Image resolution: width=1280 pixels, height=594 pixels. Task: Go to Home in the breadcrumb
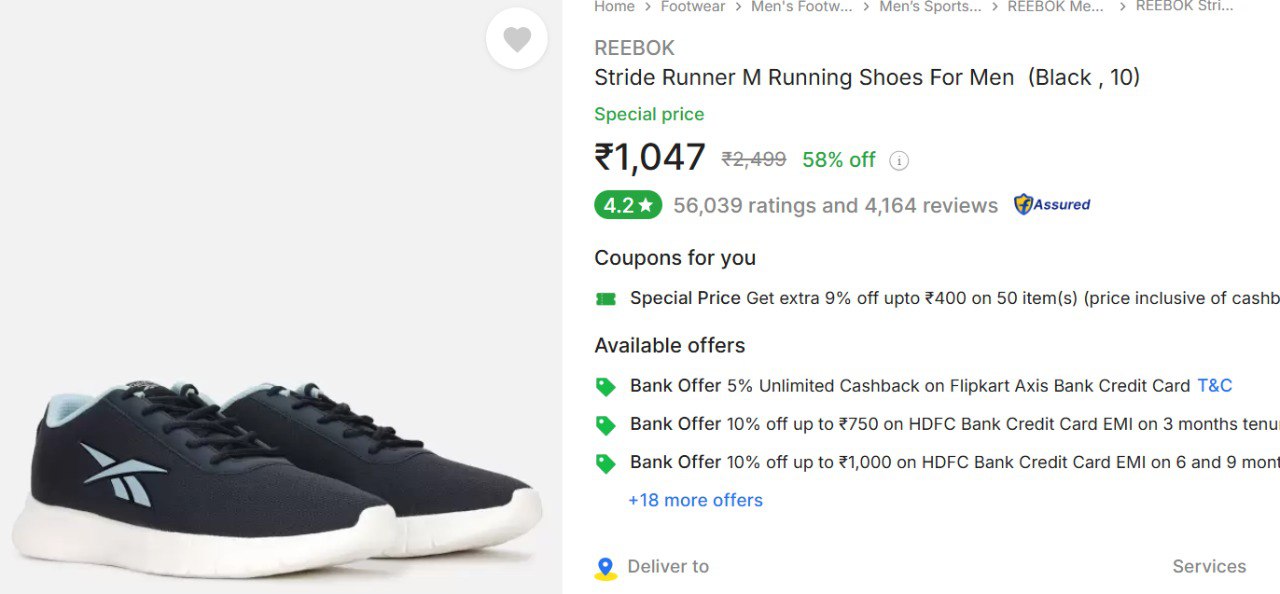click(614, 7)
